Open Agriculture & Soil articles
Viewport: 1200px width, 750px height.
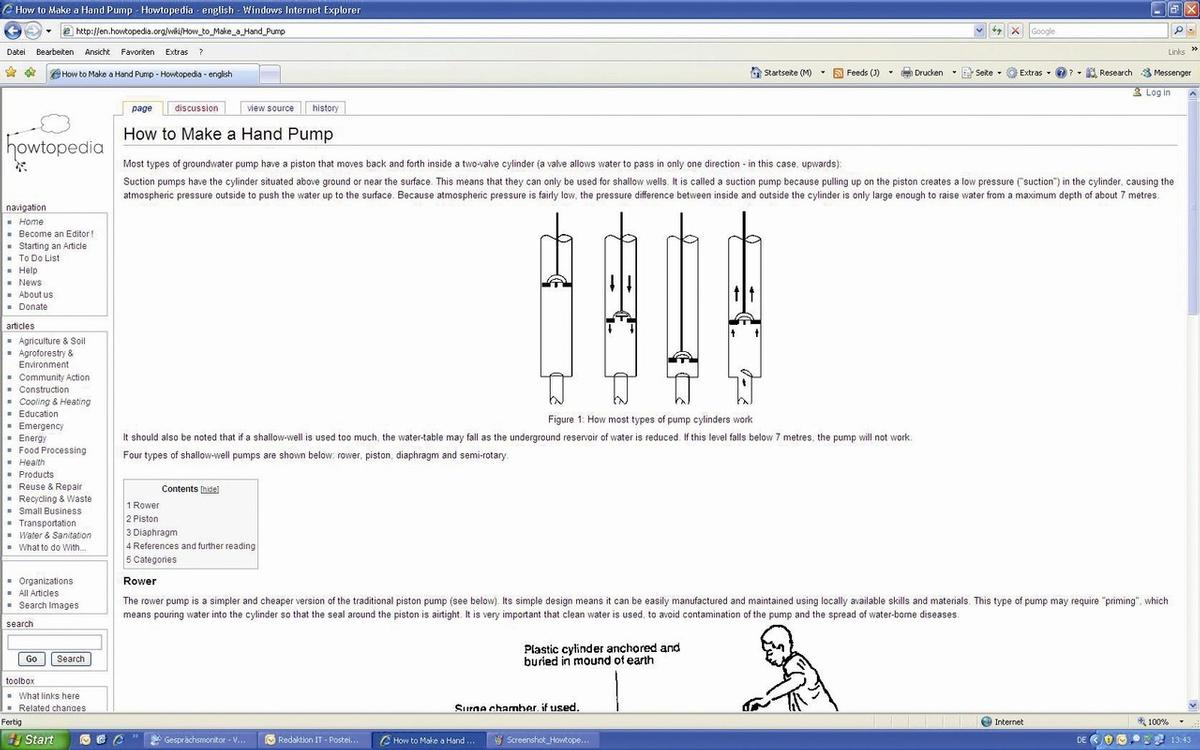click(52, 341)
